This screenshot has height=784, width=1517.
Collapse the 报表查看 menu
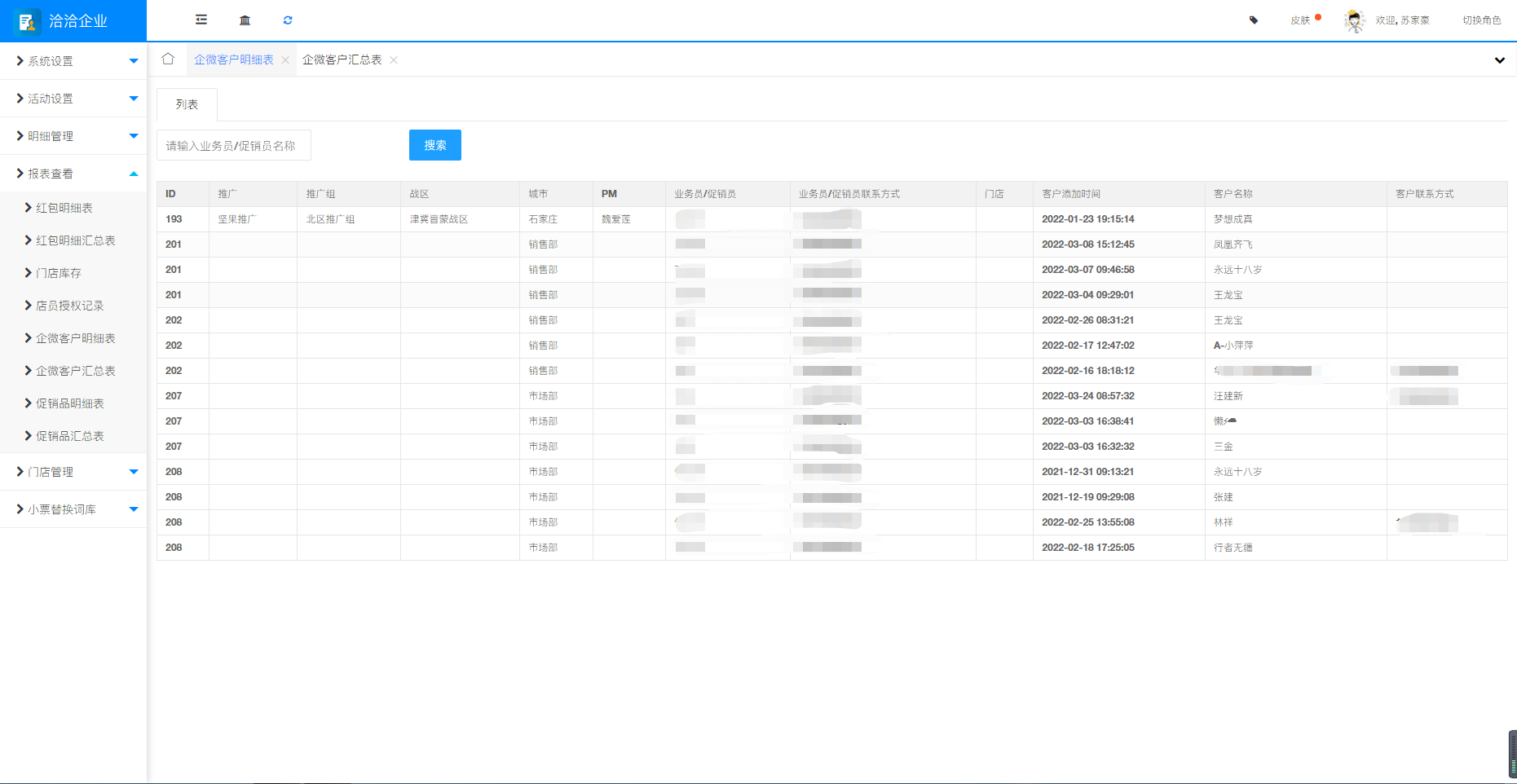(x=73, y=174)
